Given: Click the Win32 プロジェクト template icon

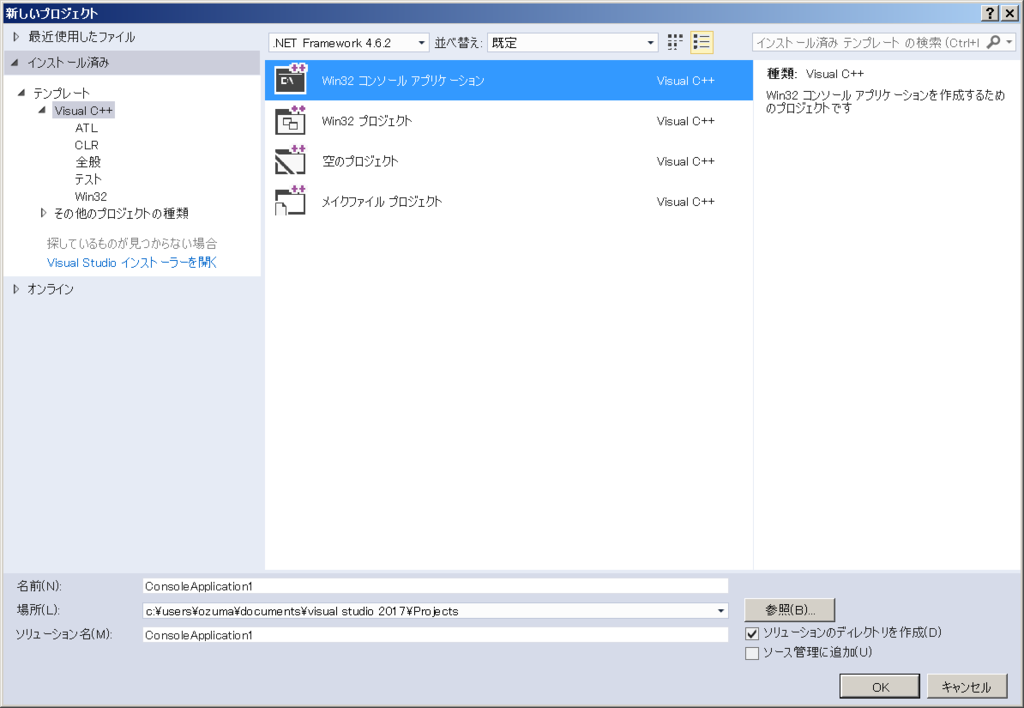Looking at the screenshot, I should (291, 120).
